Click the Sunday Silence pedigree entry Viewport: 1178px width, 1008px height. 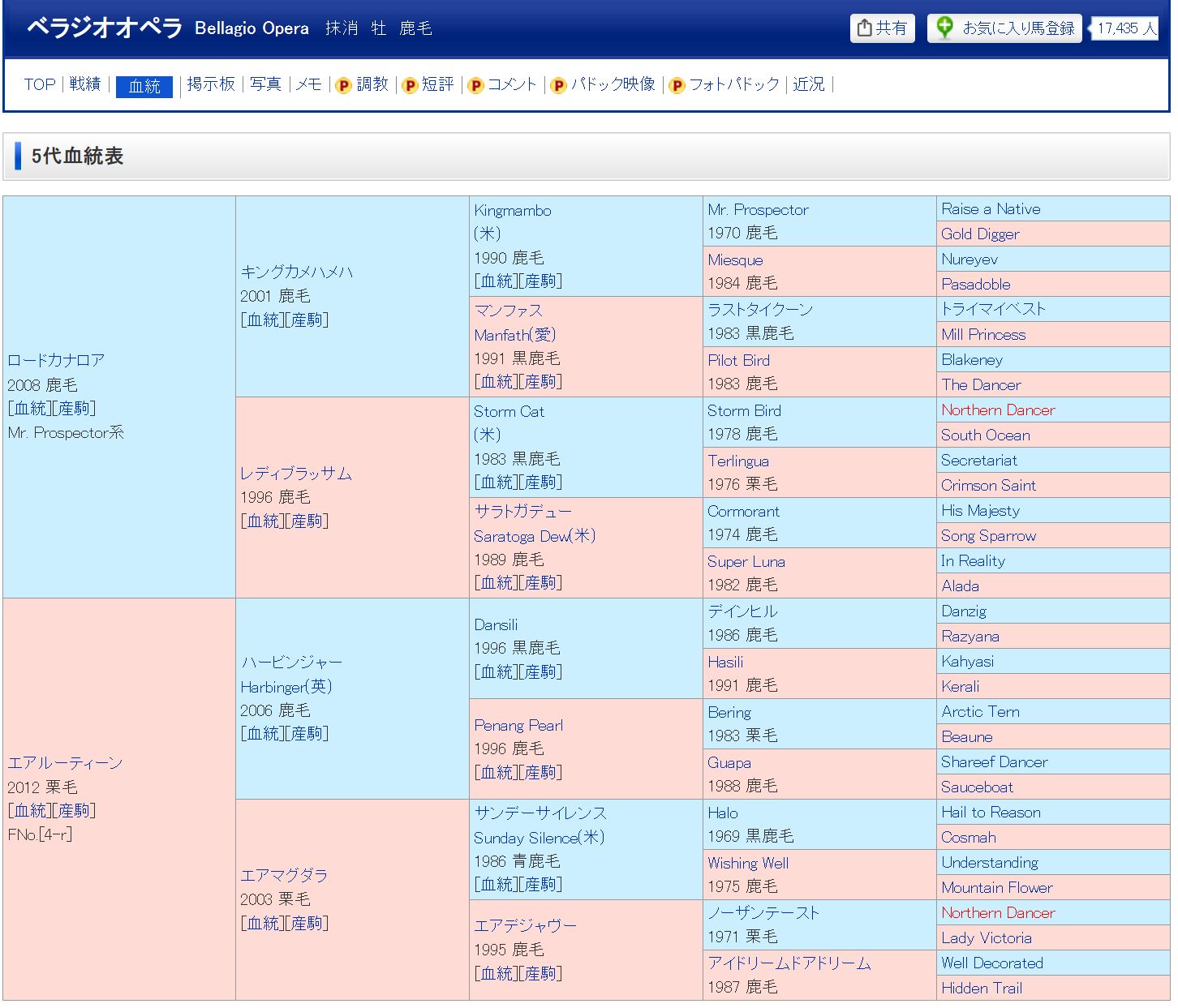click(539, 838)
